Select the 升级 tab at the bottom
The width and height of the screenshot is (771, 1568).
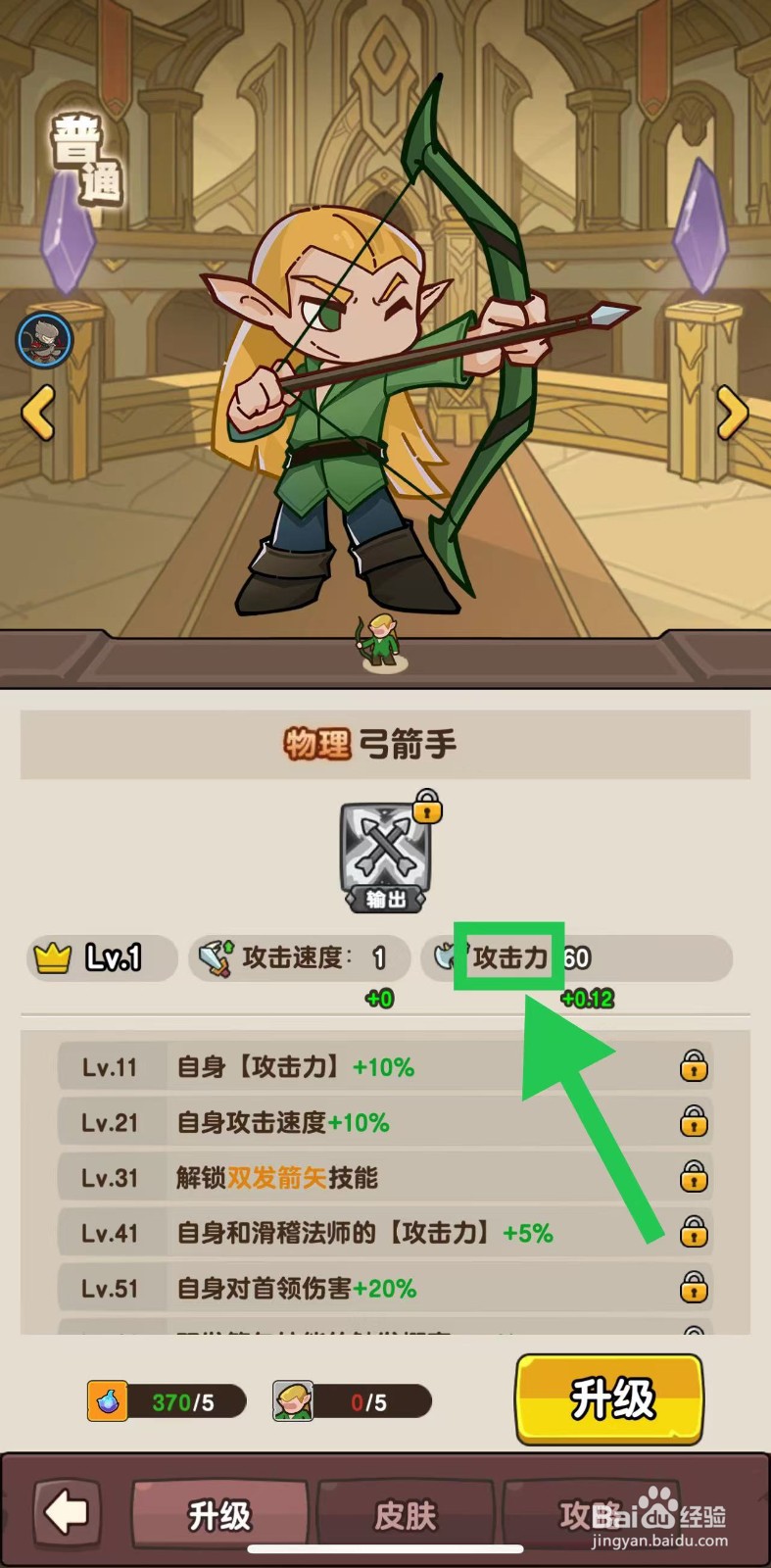[219, 1515]
